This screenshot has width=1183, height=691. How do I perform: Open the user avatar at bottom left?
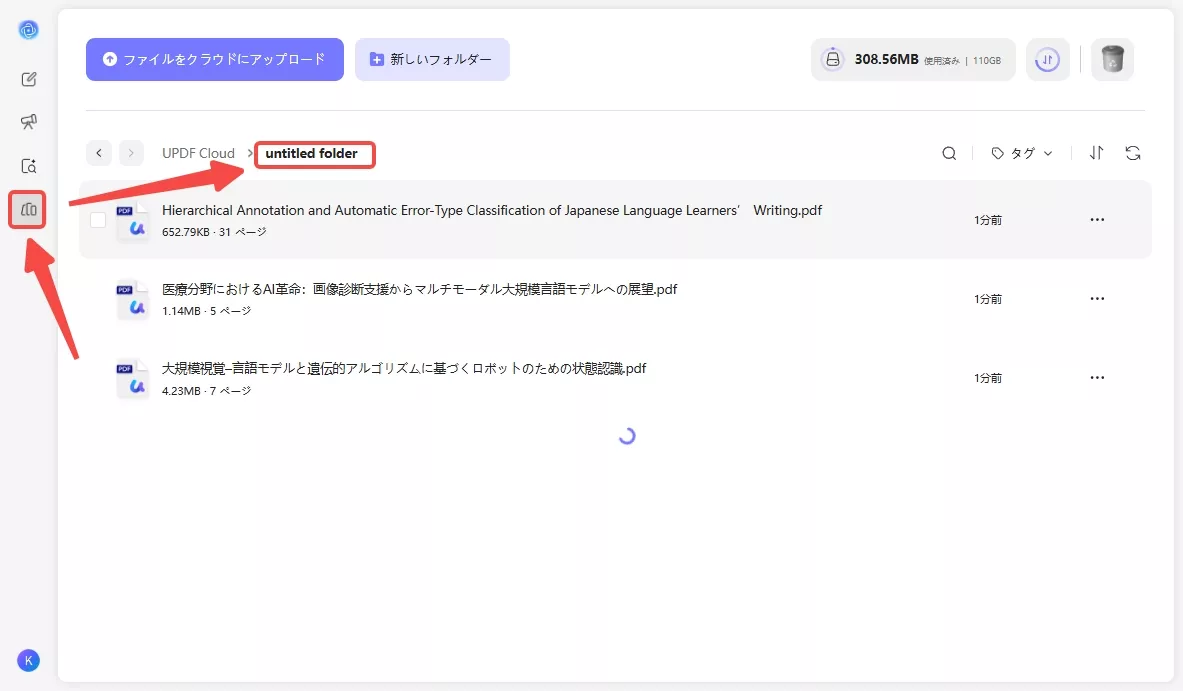28,660
